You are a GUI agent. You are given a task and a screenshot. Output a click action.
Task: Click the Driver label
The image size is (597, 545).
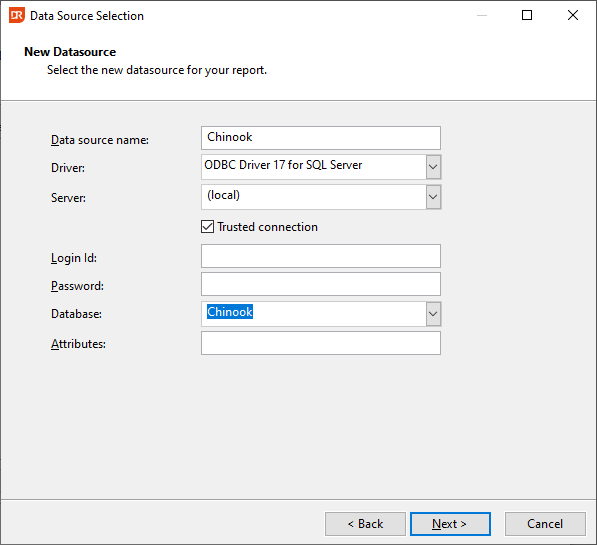(x=68, y=168)
